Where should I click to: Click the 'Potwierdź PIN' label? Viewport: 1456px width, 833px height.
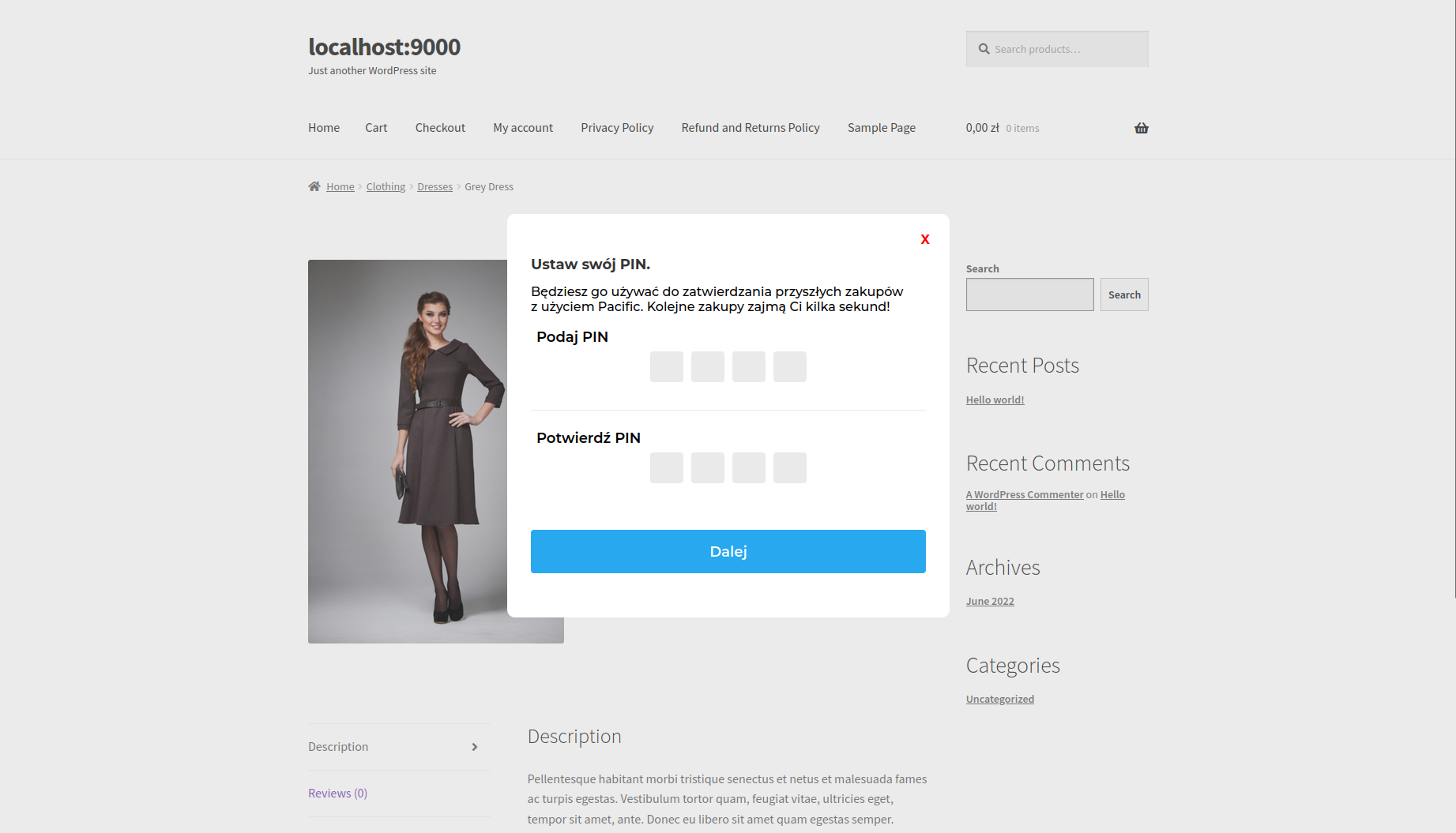pyautogui.click(x=589, y=438)
